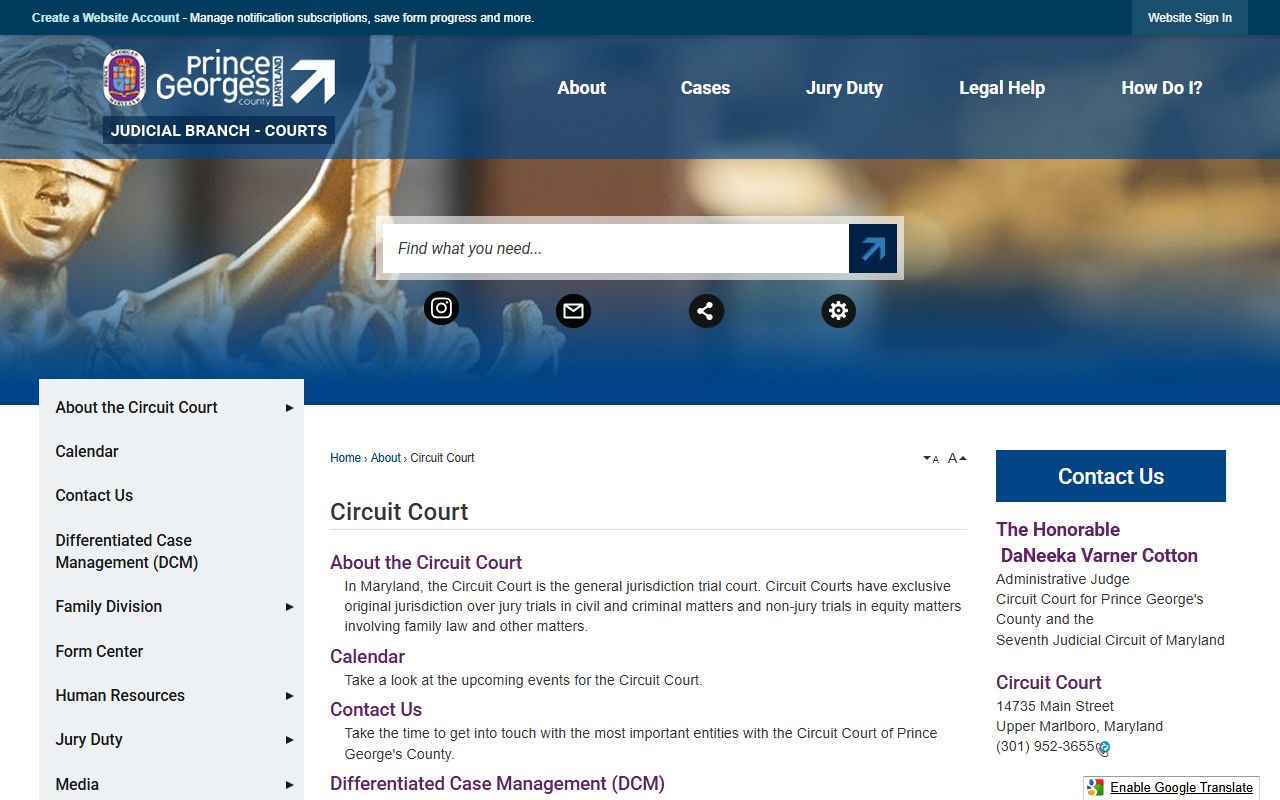1280x800 pixels.
Task: Open the Differentiated Case Management heading link in the main content
Action: pos(497,784)
